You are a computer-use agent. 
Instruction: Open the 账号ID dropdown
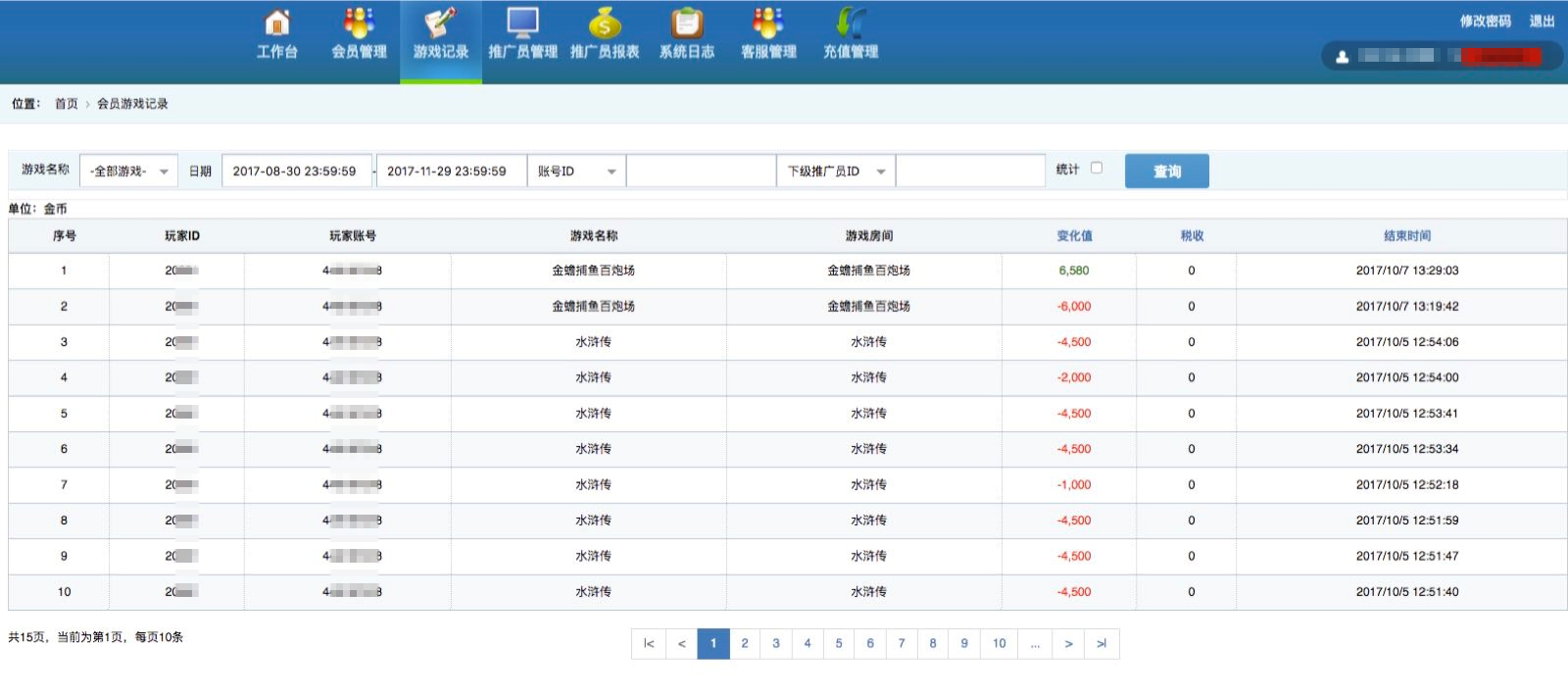(576, 172)
